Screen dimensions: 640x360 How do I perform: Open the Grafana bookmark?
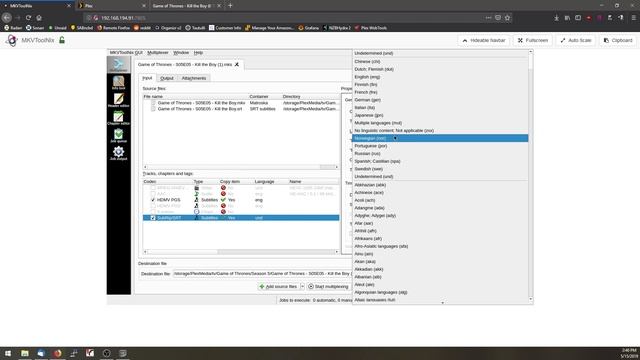click(309, 28)
